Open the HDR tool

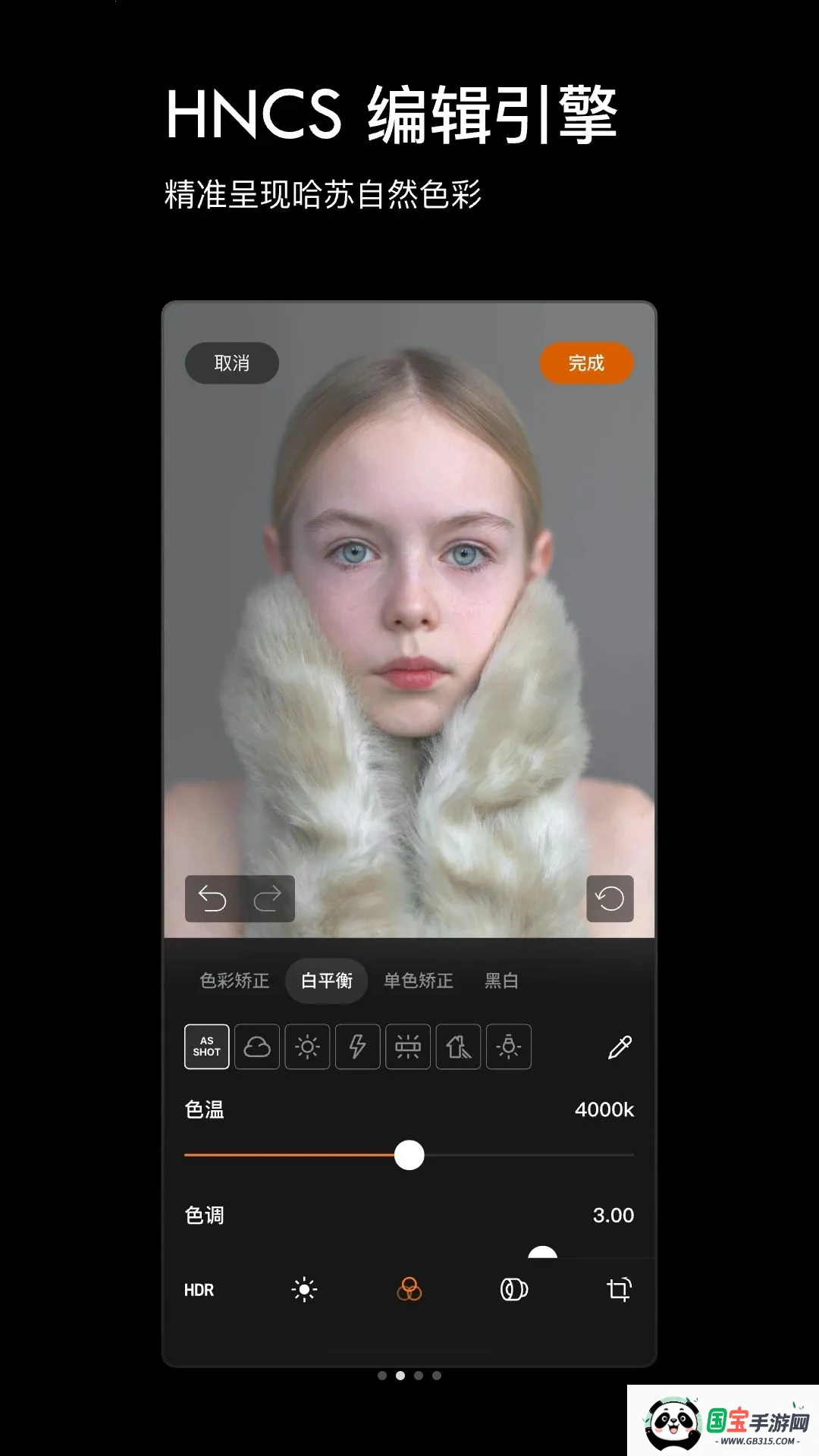[199, 1290]
